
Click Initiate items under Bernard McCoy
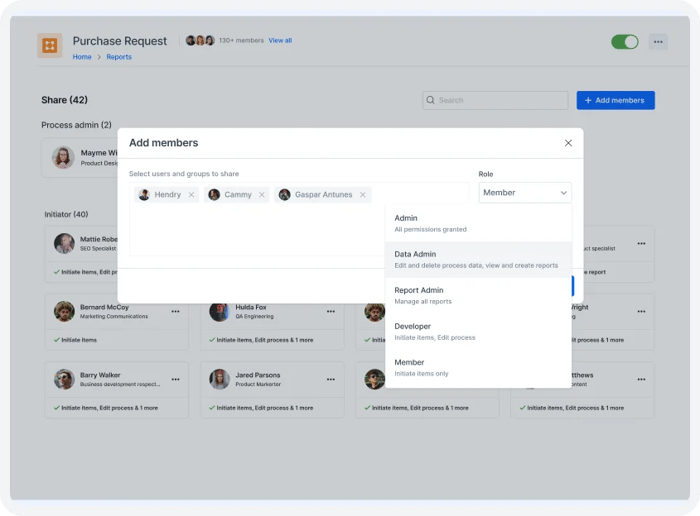coord(79,340)
